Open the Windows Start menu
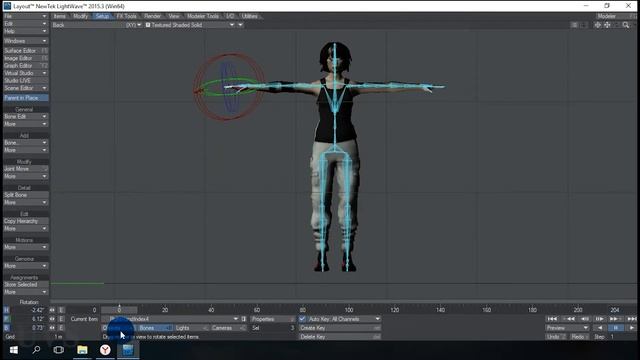640x360 pixels. [13, 350]
